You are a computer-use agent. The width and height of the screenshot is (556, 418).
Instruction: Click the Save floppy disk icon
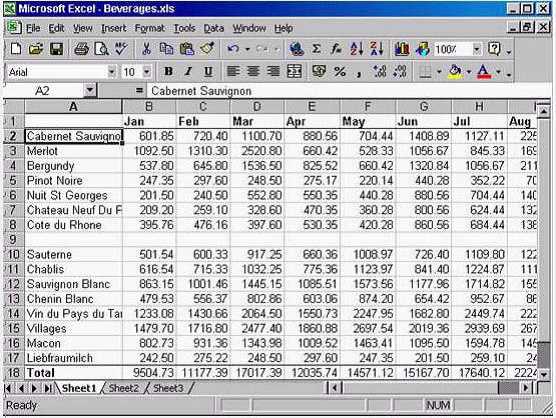tap(56, 49)
